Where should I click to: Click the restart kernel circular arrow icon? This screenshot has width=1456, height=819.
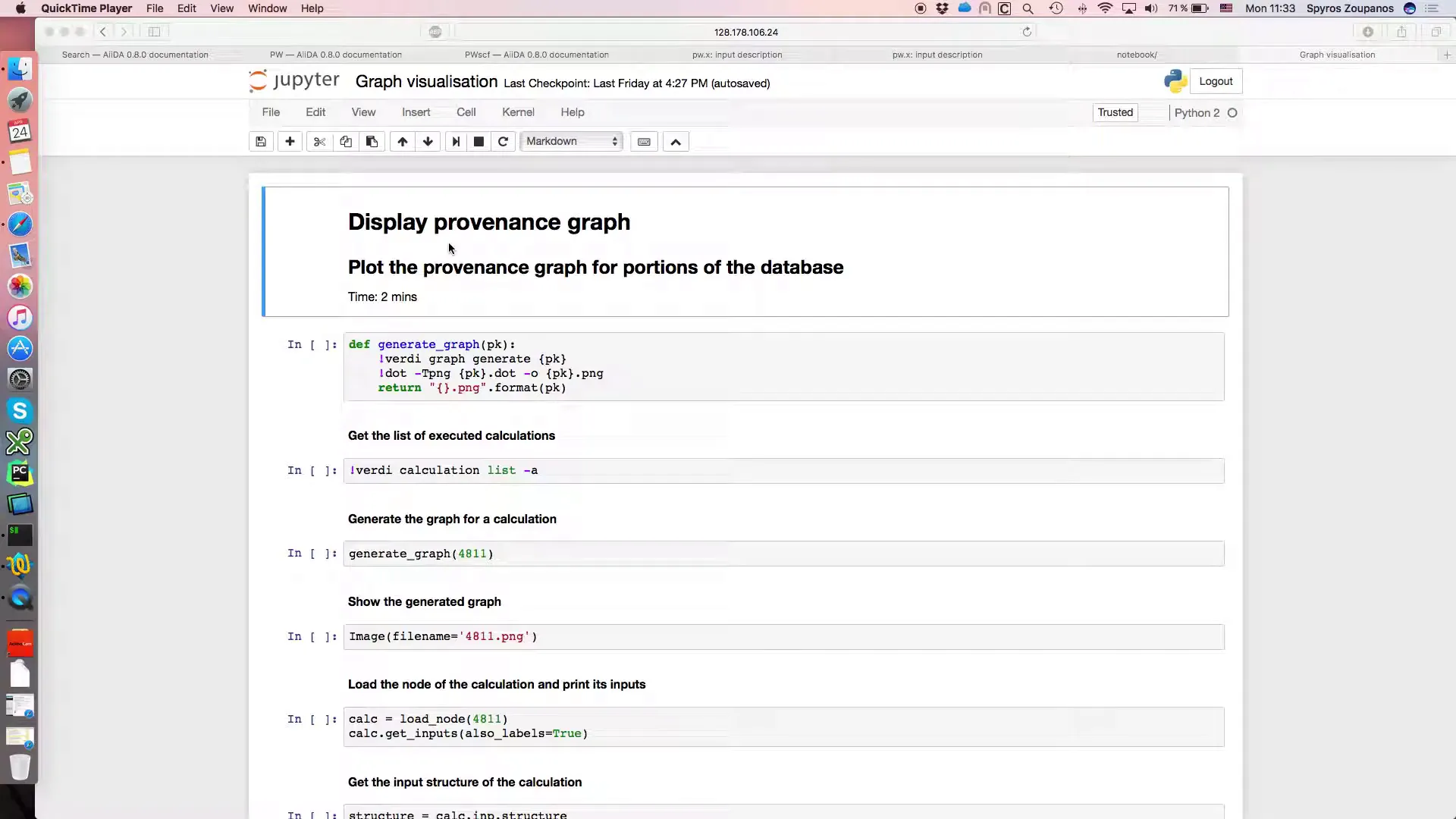pyautogui.click(x=504, y=141)
